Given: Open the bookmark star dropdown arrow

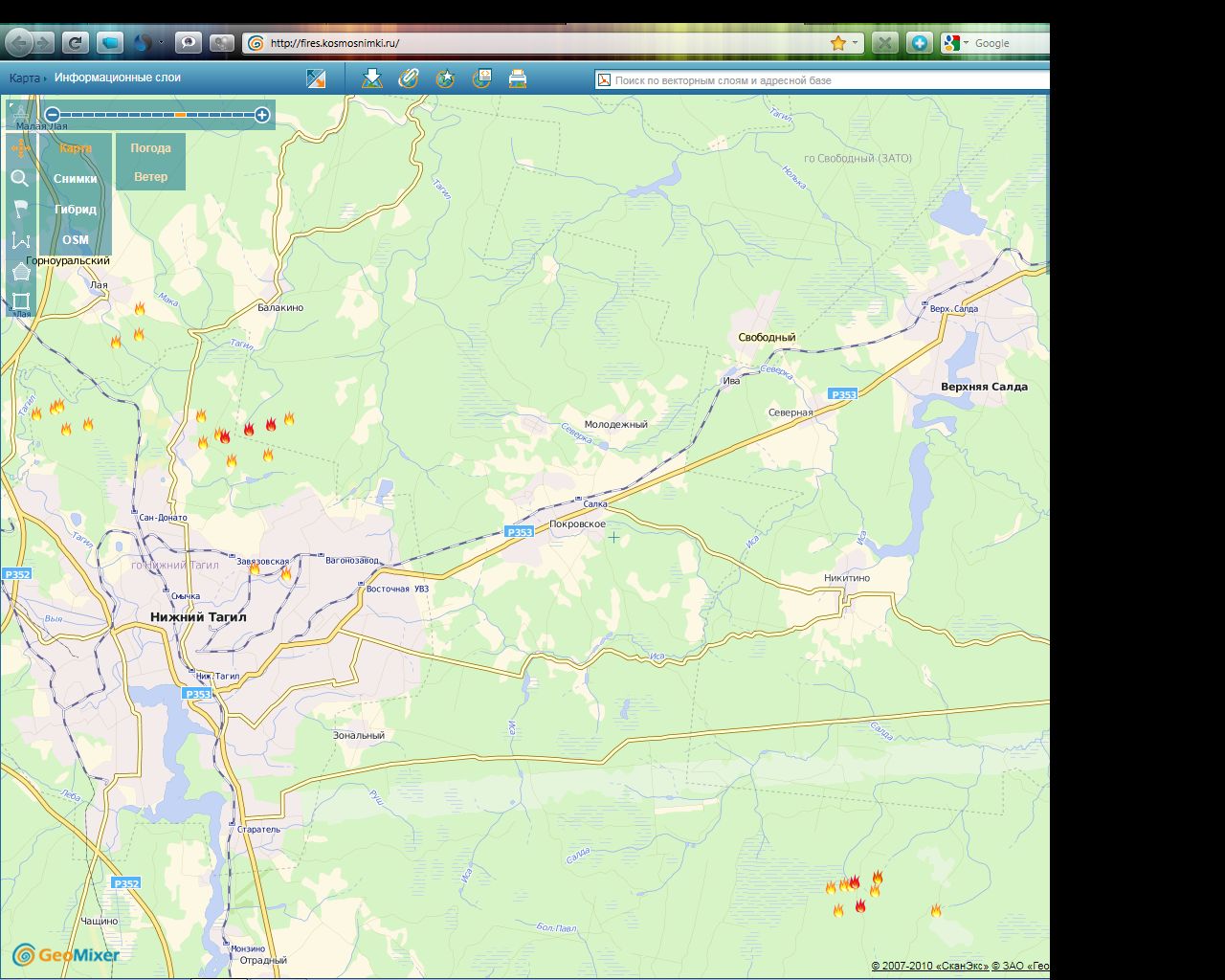Looking at the screenshot, I should 855,43.
